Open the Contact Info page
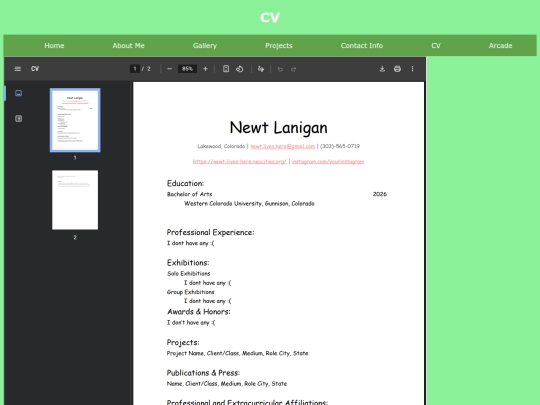Screen dimensions: 540x405 click(x=362, y=45)
